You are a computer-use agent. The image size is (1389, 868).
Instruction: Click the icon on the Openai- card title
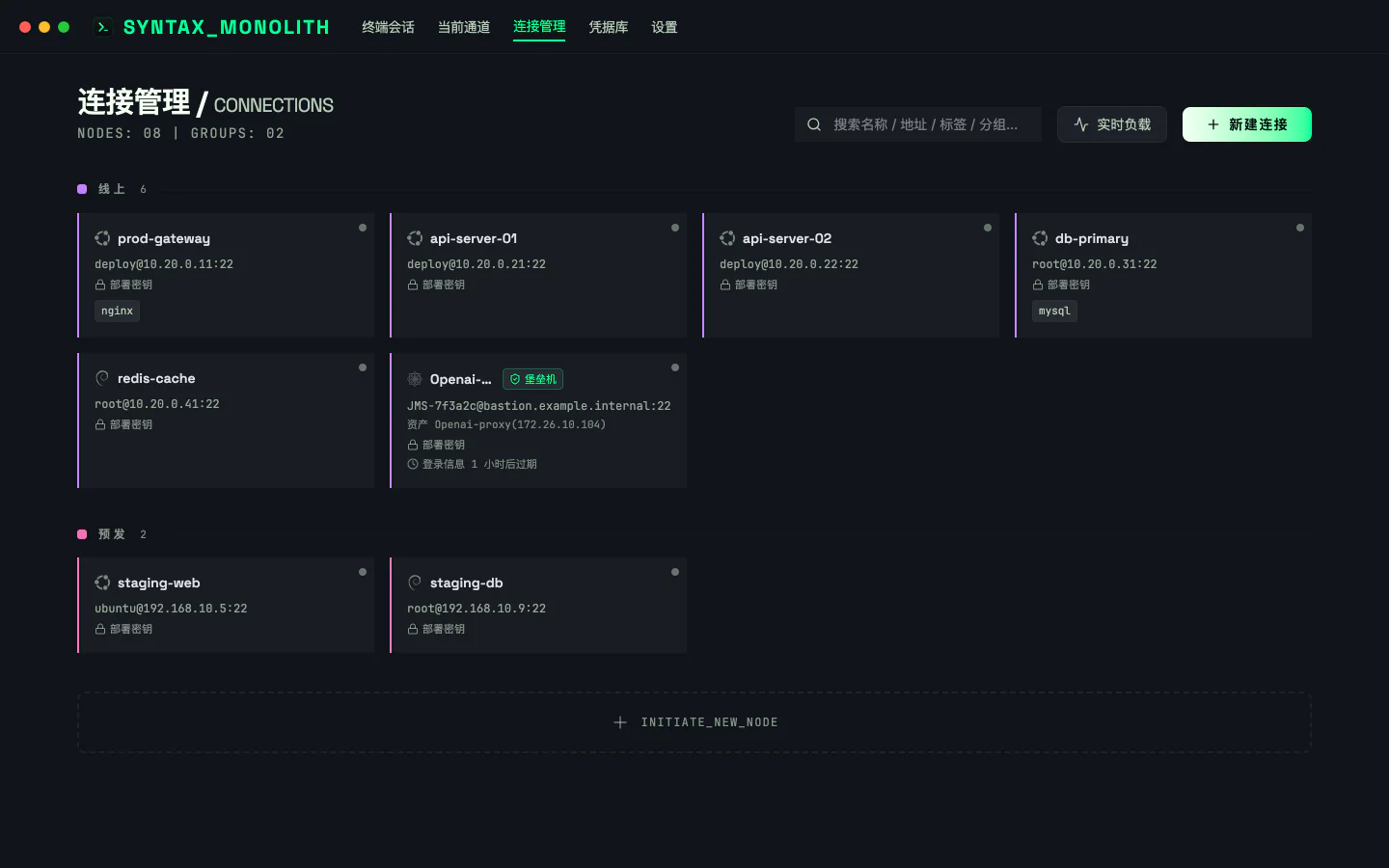415,379
